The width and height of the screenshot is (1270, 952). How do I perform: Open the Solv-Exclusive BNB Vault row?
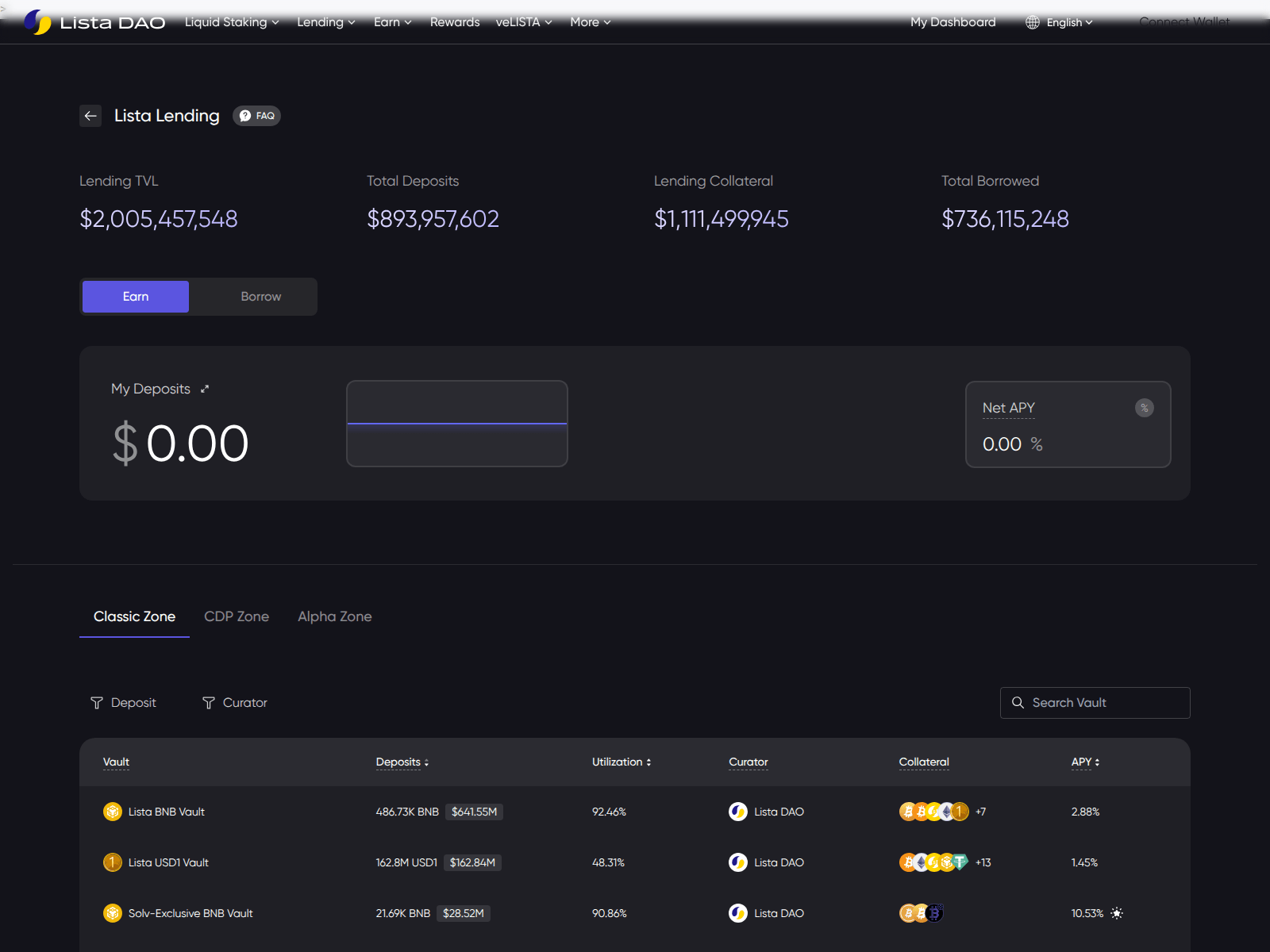click(x=635, y=913)
